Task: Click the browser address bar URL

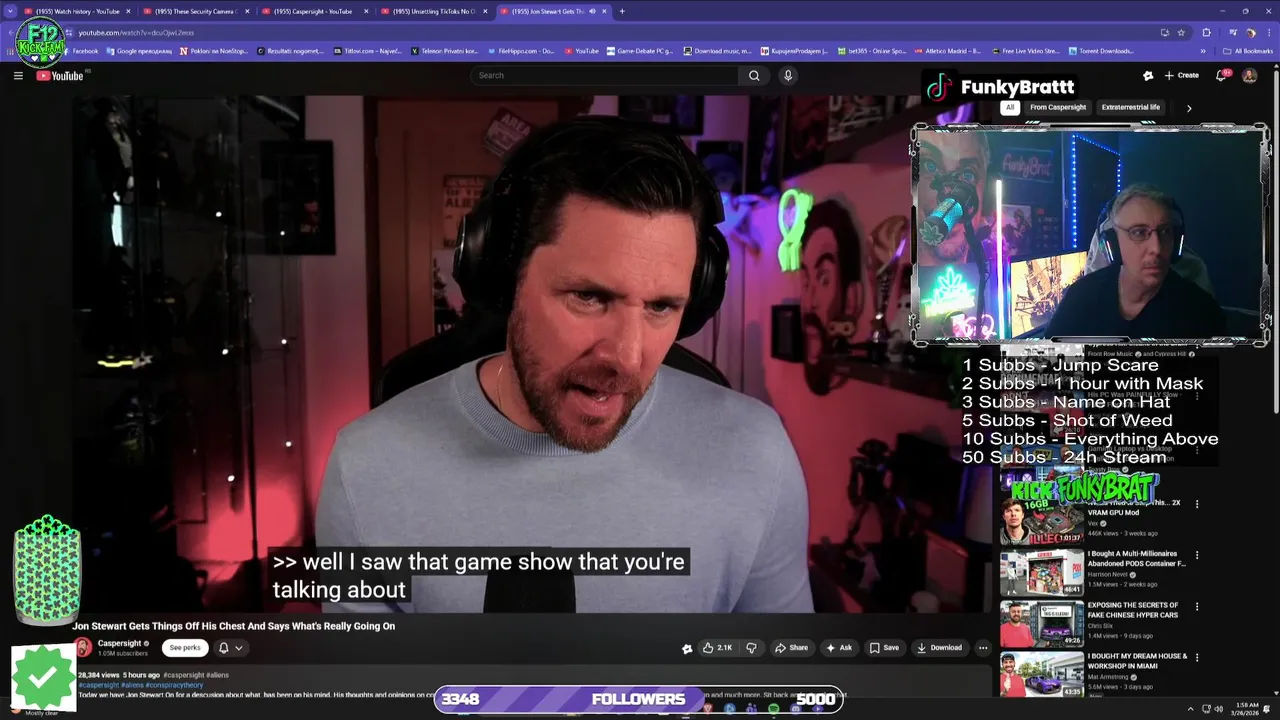Action: [136, 32]
